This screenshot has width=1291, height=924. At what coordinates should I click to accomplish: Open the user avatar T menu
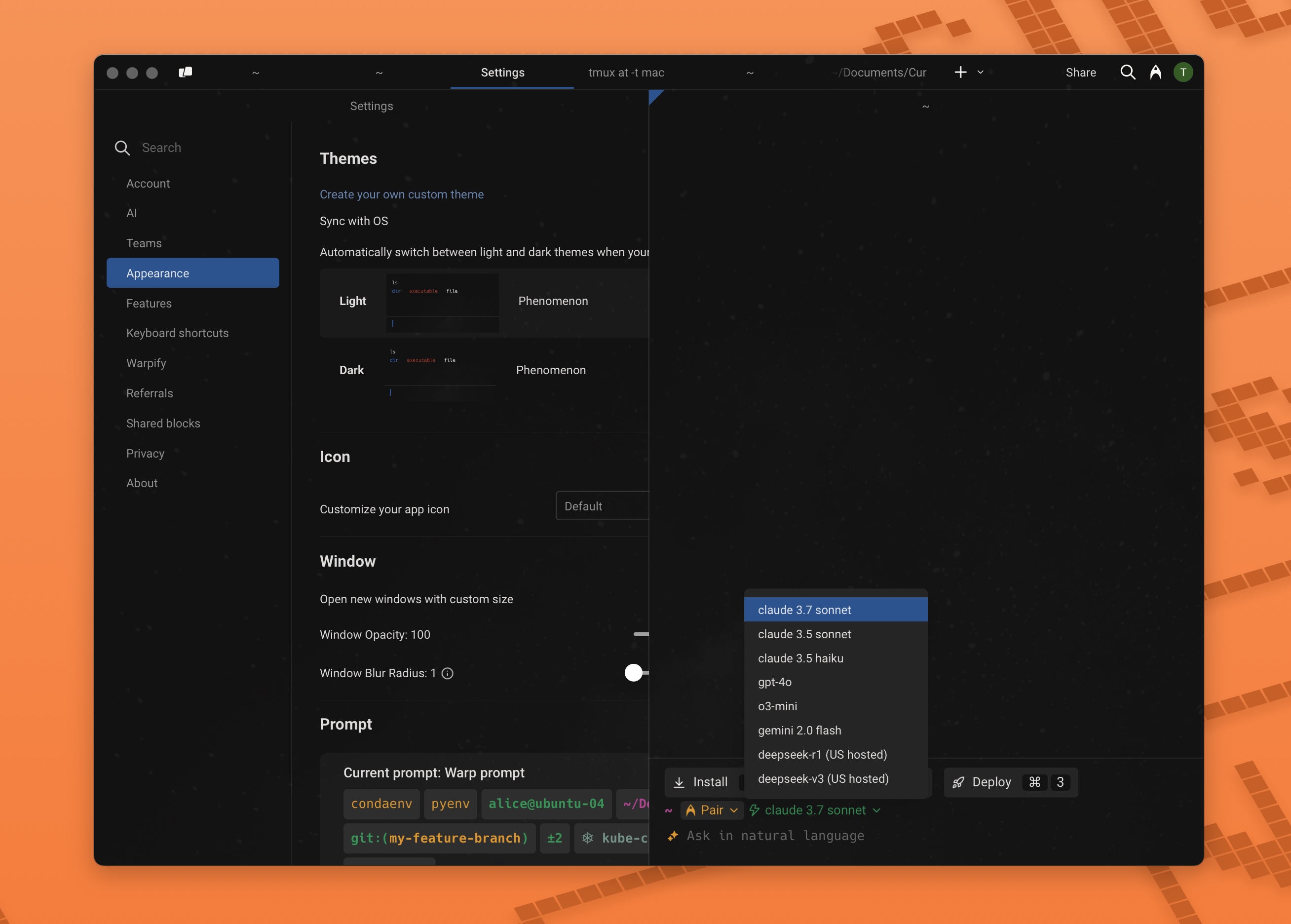click(1183, 72)
